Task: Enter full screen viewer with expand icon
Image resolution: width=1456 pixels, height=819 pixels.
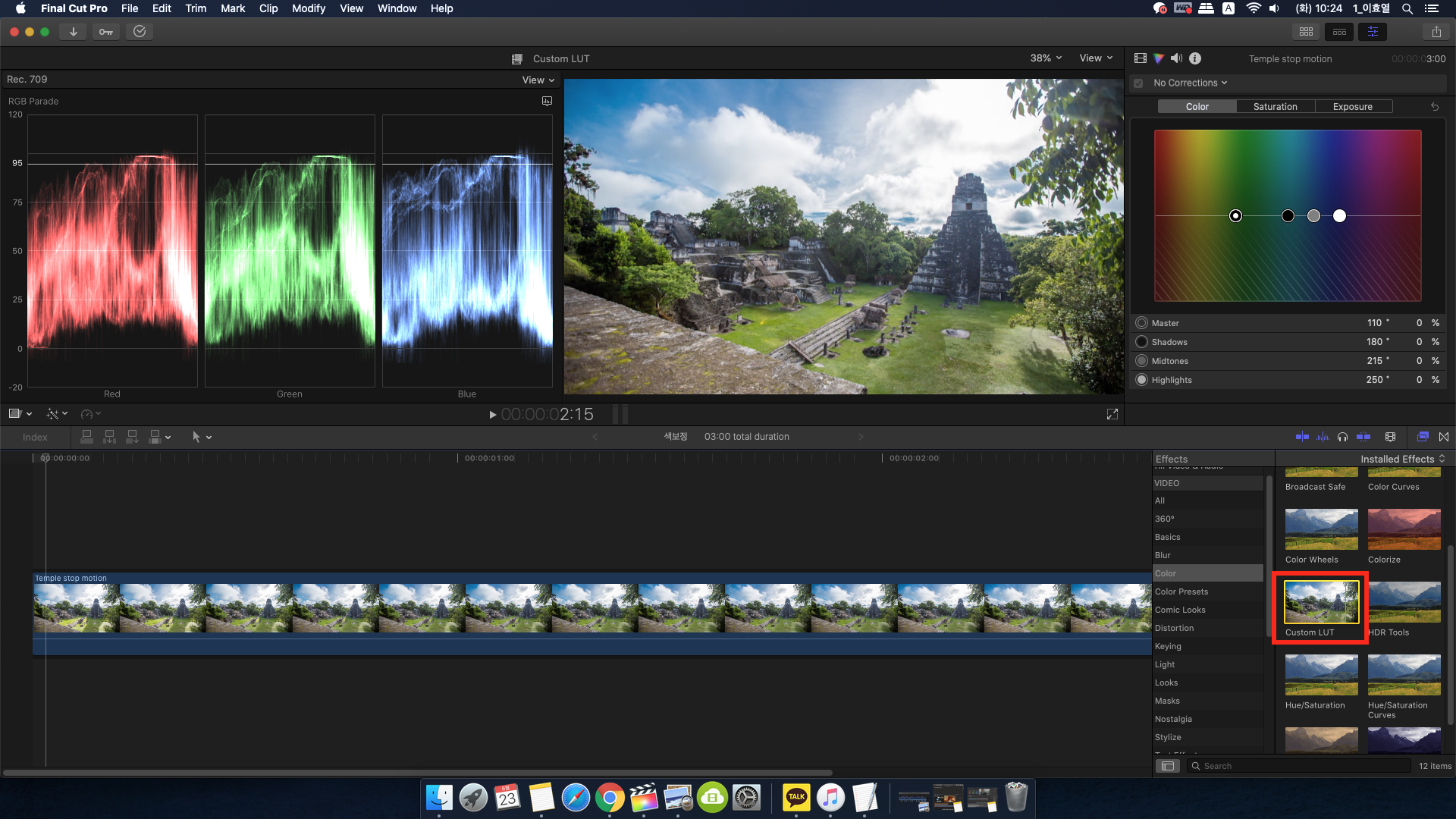Action: (x=1112, y=414)
